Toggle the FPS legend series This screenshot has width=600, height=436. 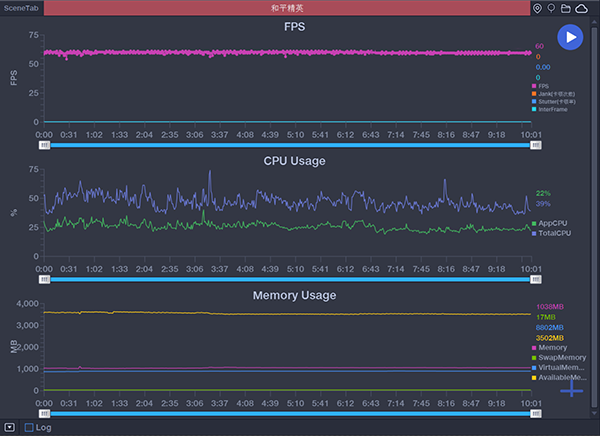click(547, 87)
